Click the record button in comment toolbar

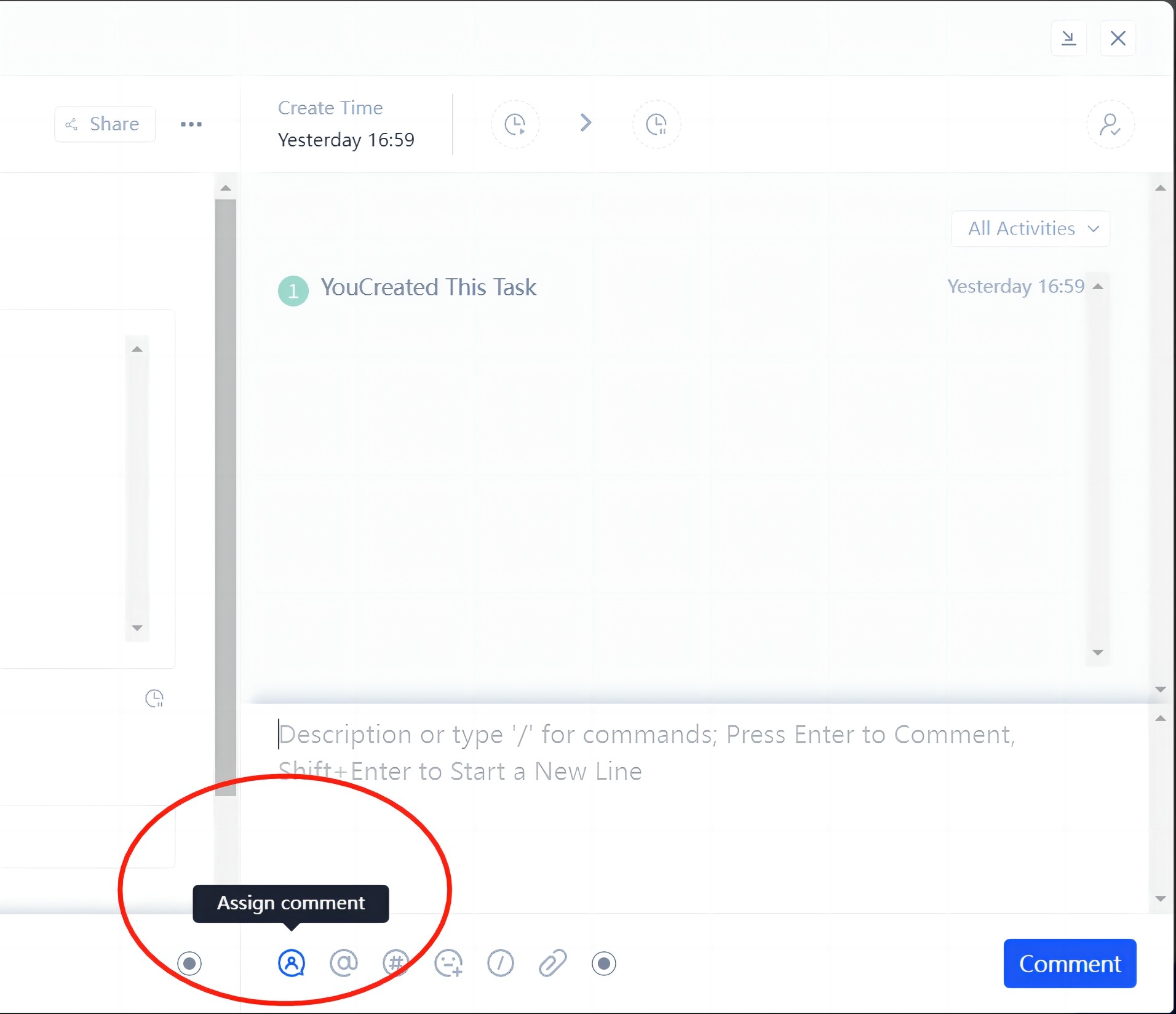click(604, 963)
